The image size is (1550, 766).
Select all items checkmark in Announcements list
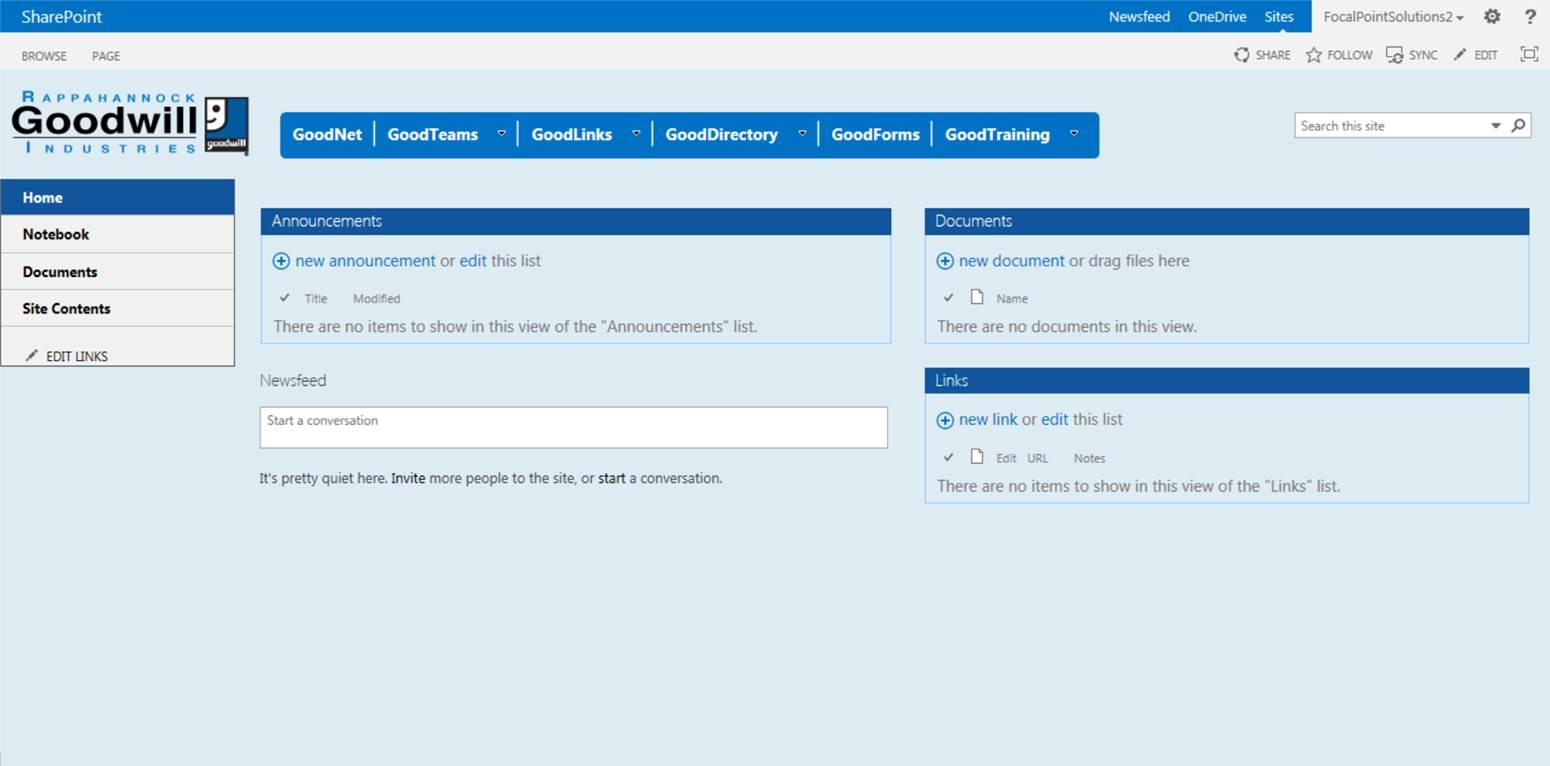click(284, 298)
